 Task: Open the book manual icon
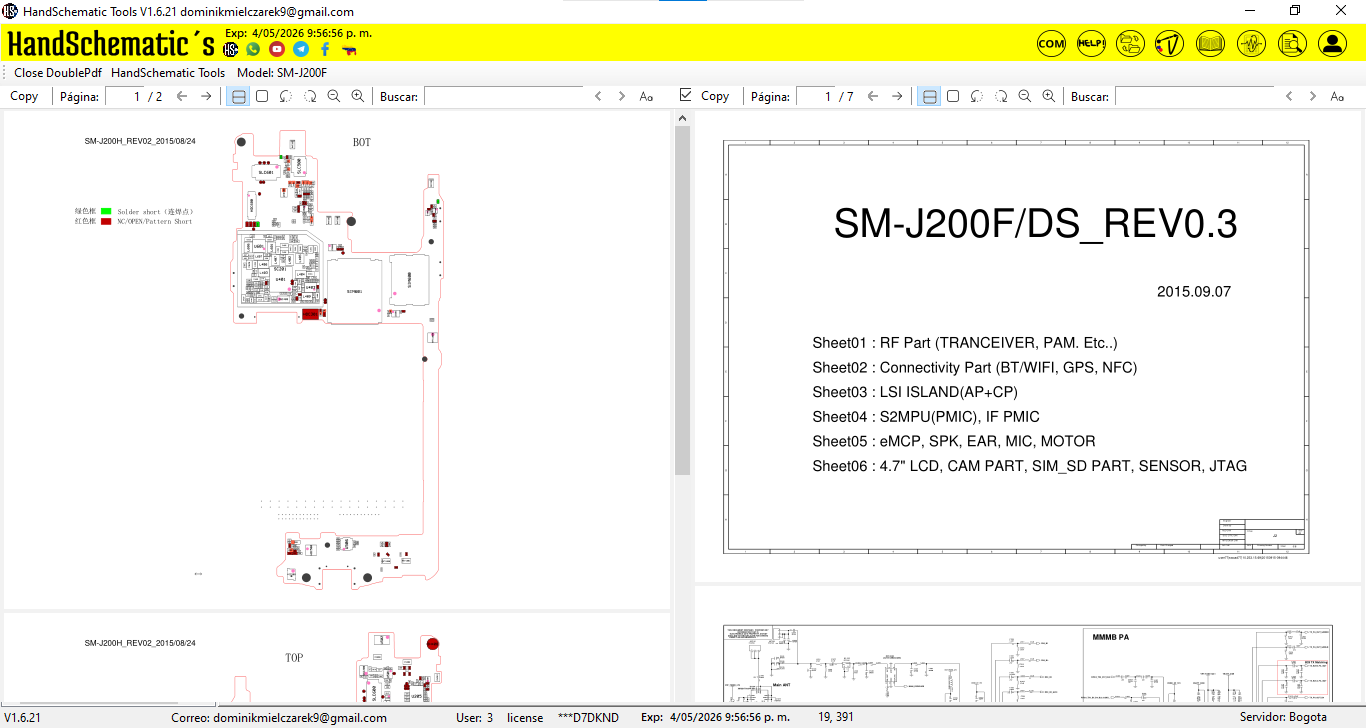tap(1211, 43)
